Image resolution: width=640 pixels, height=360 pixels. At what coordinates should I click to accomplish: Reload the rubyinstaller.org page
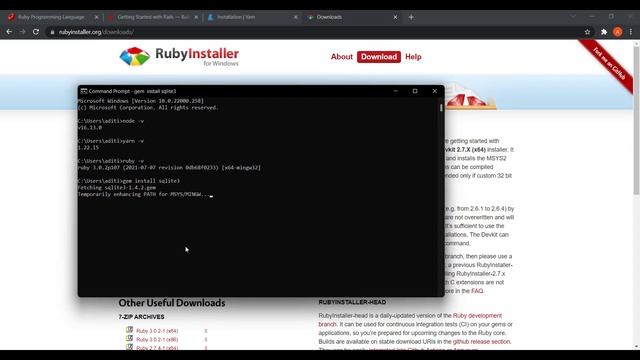coord(36,32)
